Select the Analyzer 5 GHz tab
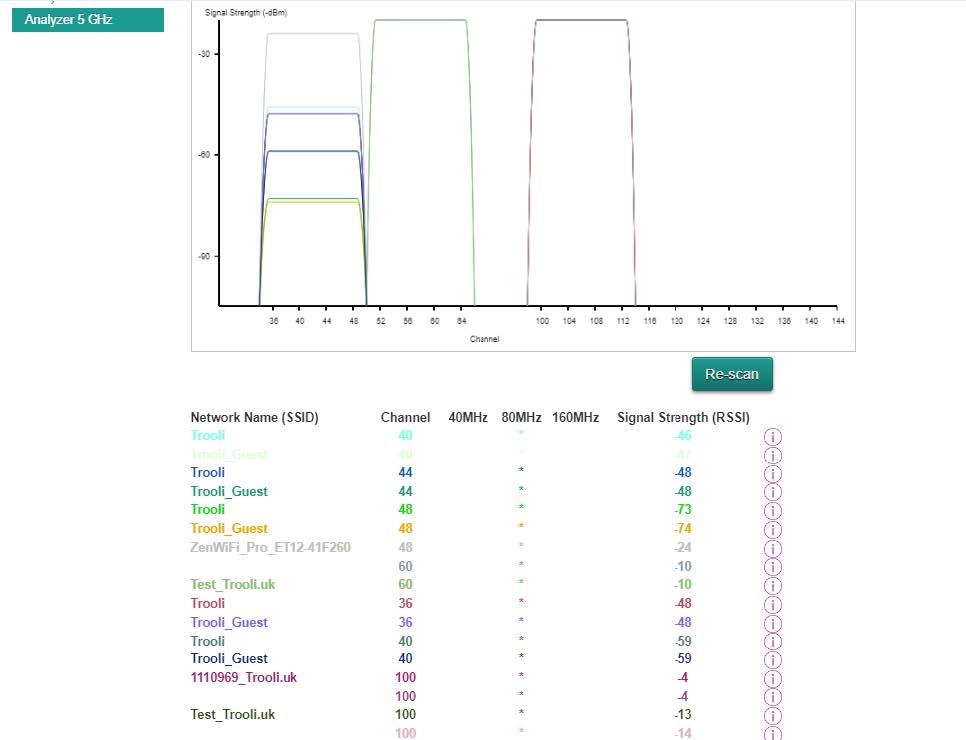This screenshot has height=740, width=966. (88, 20)
